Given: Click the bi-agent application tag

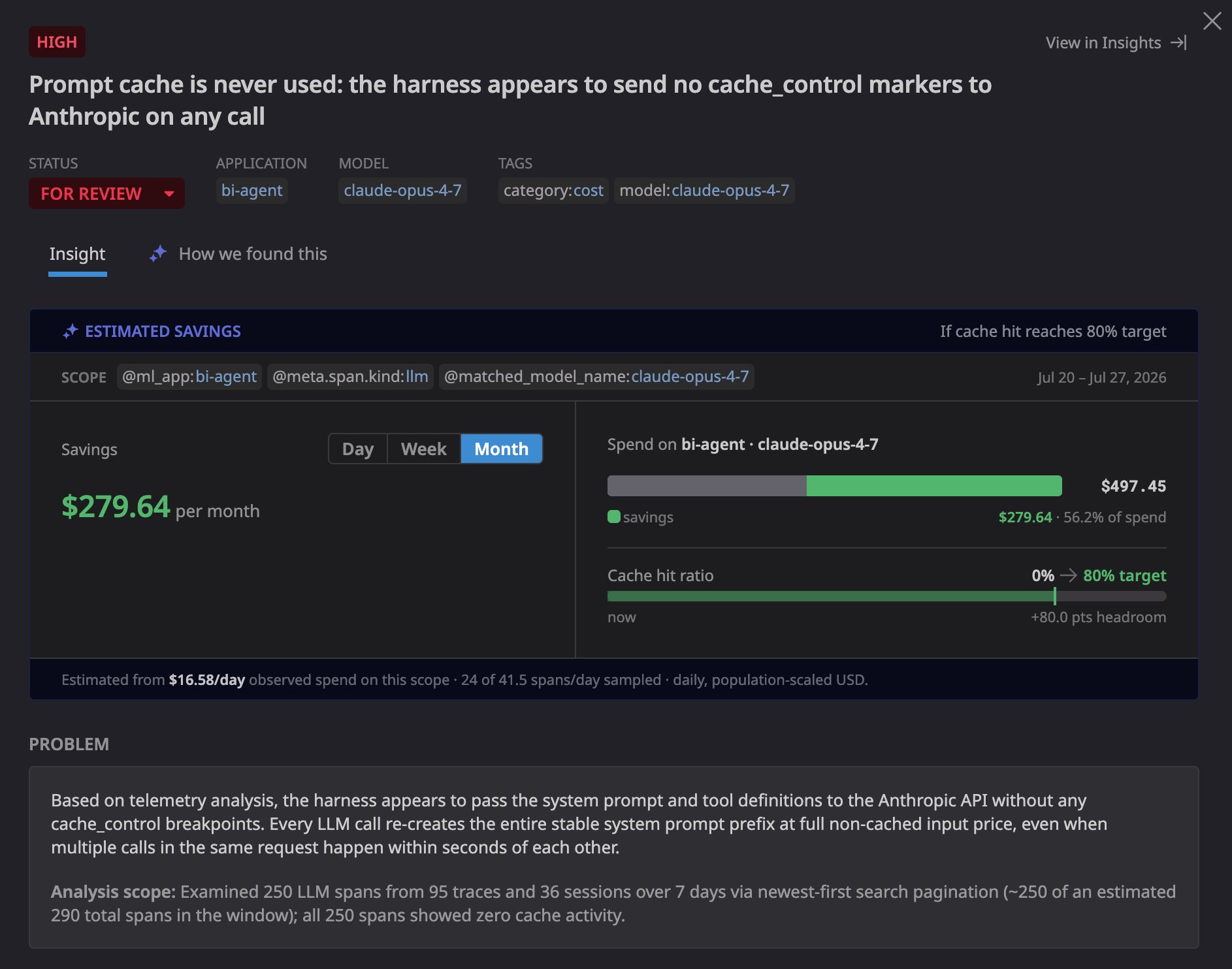Looking at the screenshot, I should click(x=251, y=191).
